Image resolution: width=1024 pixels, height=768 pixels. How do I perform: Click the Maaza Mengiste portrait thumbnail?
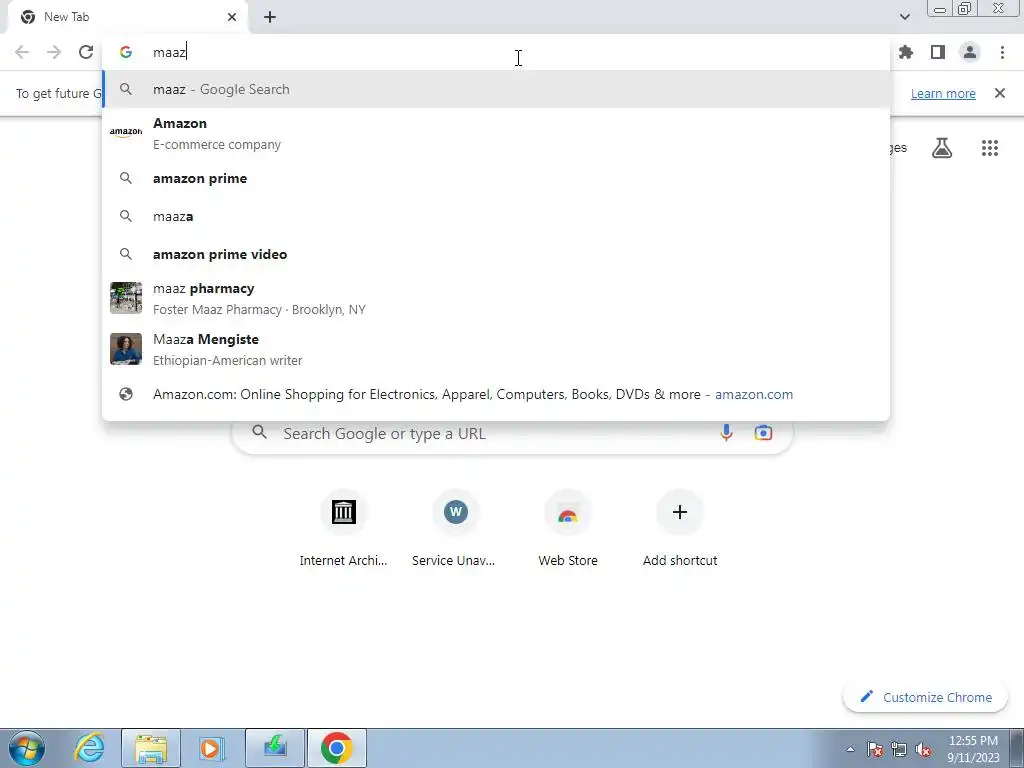pyautogui.click(x=126, y=349)
